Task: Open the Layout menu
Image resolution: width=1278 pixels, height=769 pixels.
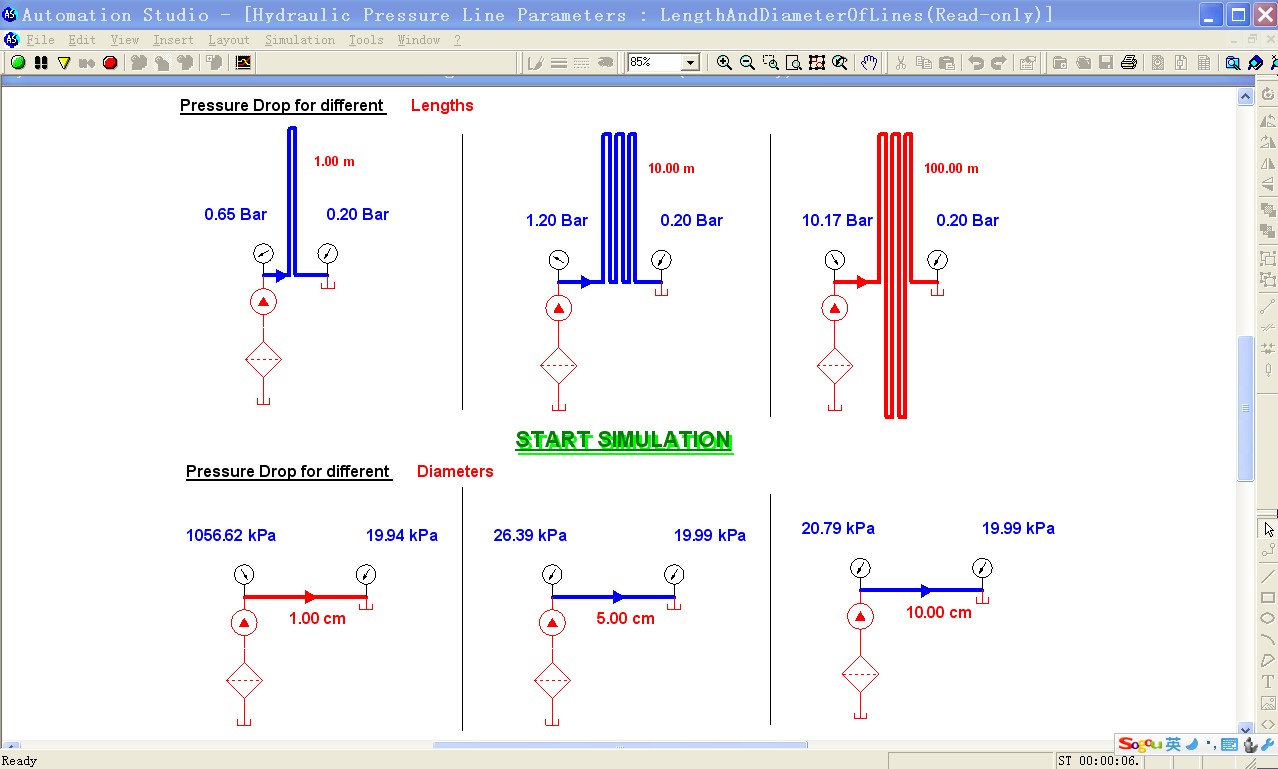Action: coord(229,40)
